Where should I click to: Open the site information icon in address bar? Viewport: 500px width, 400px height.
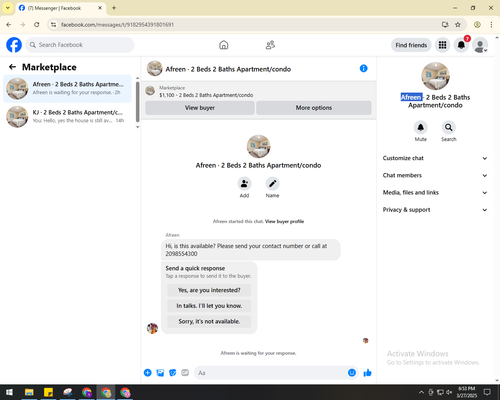point(53,25)
